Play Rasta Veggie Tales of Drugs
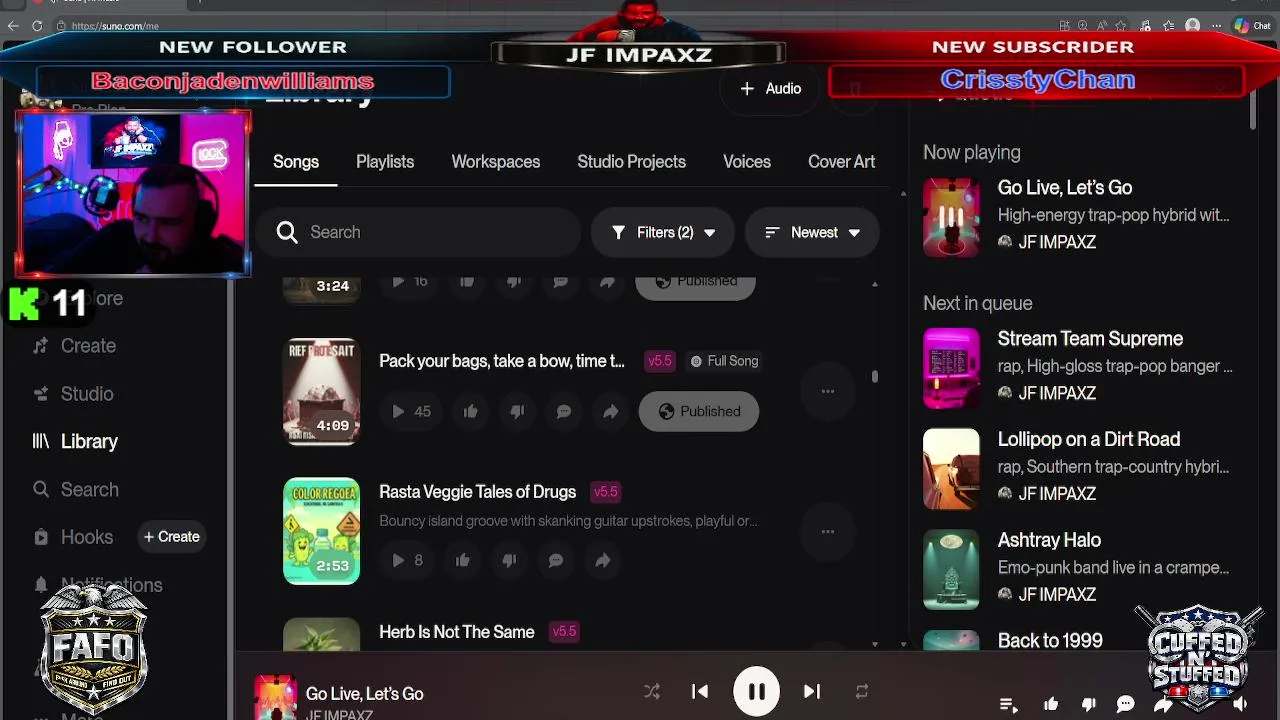The width and height of the screenshot is (1280, 720). (398, 561)
